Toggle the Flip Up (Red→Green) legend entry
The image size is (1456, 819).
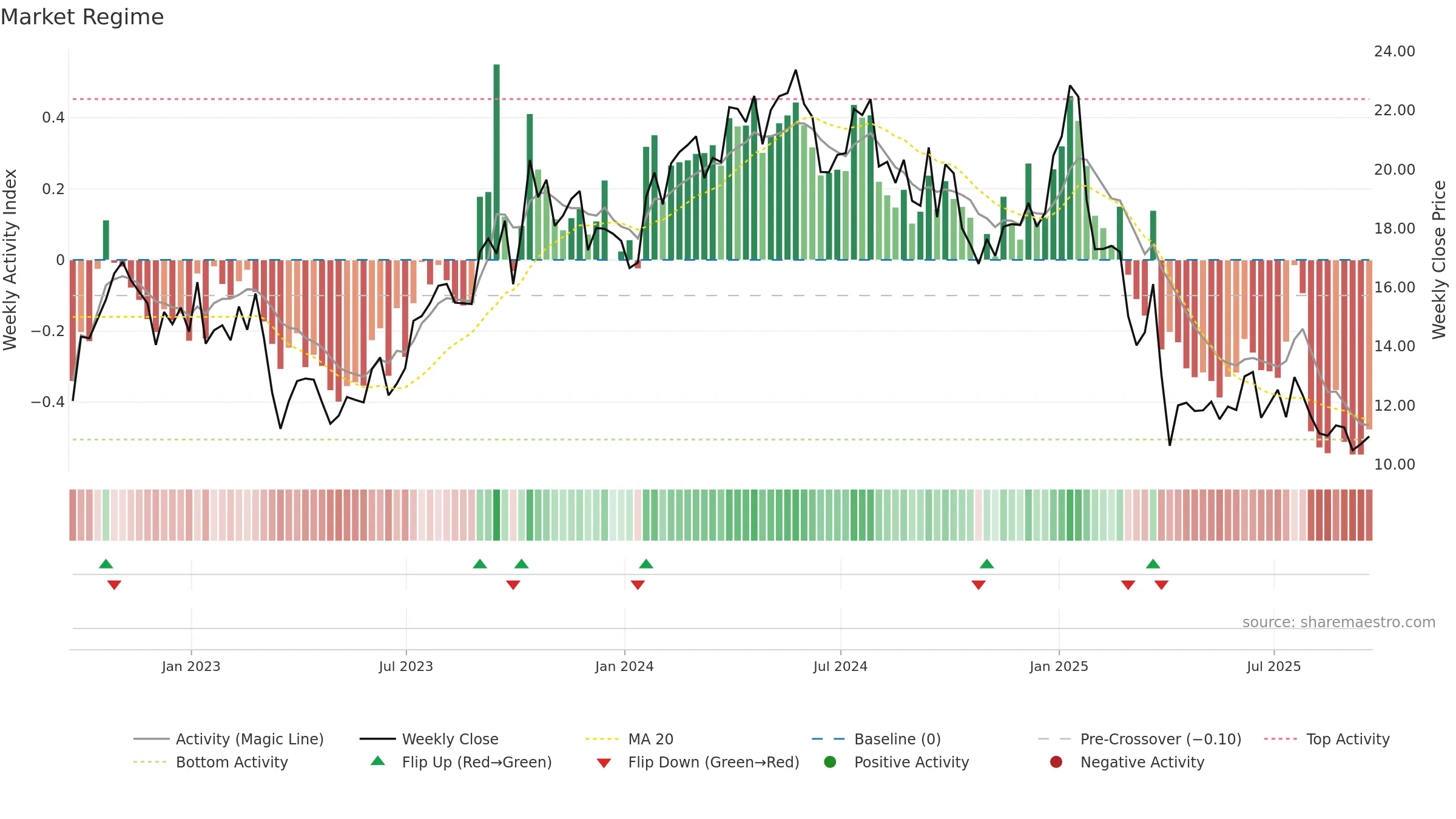click(x=461, y=762)
